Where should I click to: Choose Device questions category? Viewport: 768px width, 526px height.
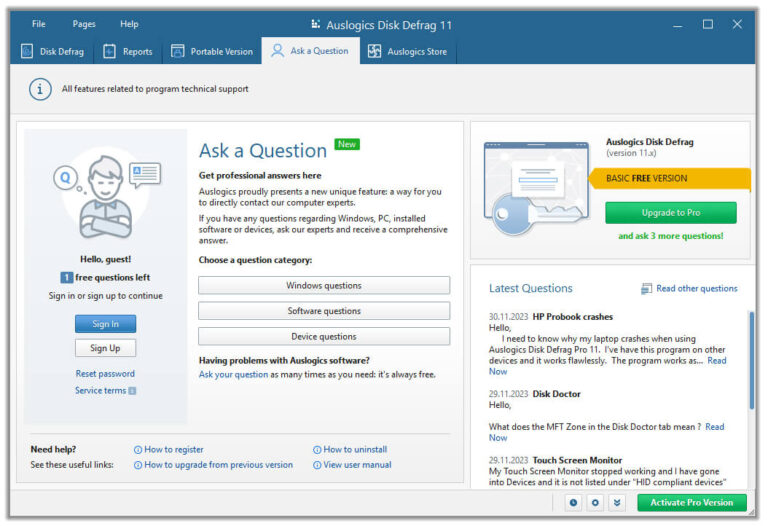(x=324, y=336)
